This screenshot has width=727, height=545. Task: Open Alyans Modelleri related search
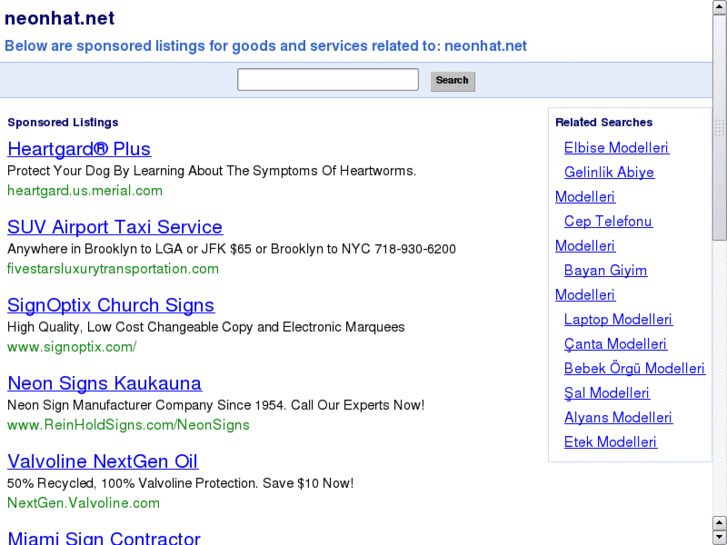[x=618, y=417]
